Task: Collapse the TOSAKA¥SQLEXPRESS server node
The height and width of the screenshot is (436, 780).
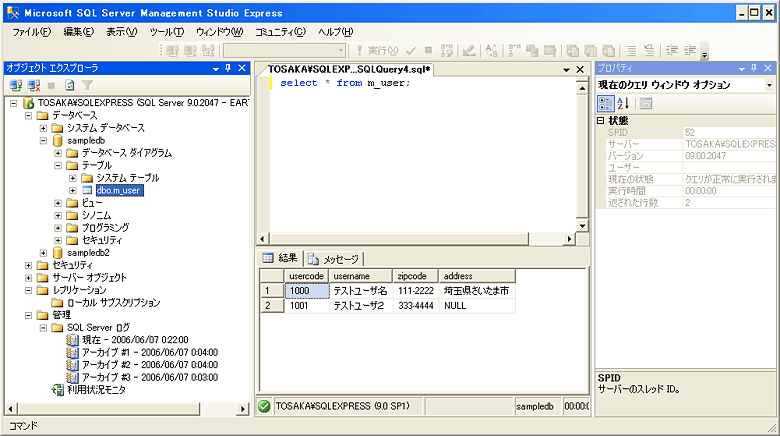Action: coord(14,103)
